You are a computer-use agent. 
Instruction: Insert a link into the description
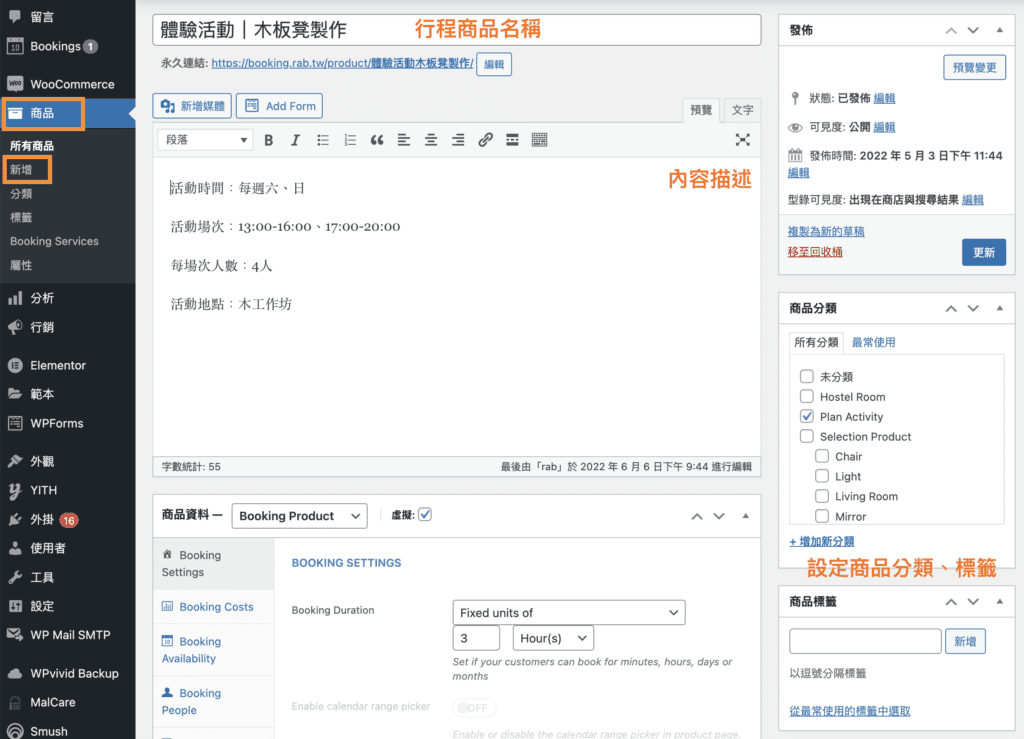pos(485,139)
